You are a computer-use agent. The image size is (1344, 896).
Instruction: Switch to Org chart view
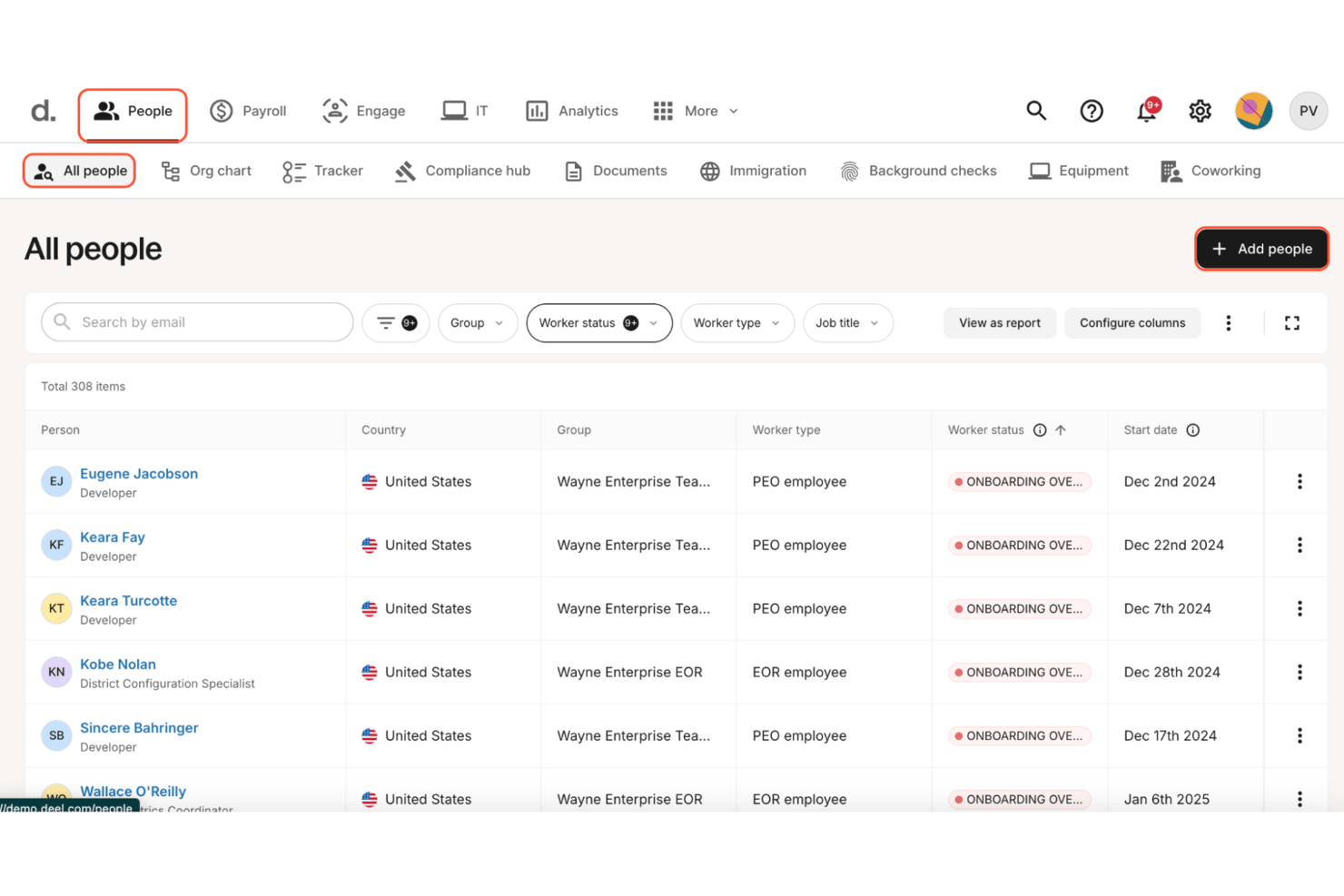coord(206,171)
